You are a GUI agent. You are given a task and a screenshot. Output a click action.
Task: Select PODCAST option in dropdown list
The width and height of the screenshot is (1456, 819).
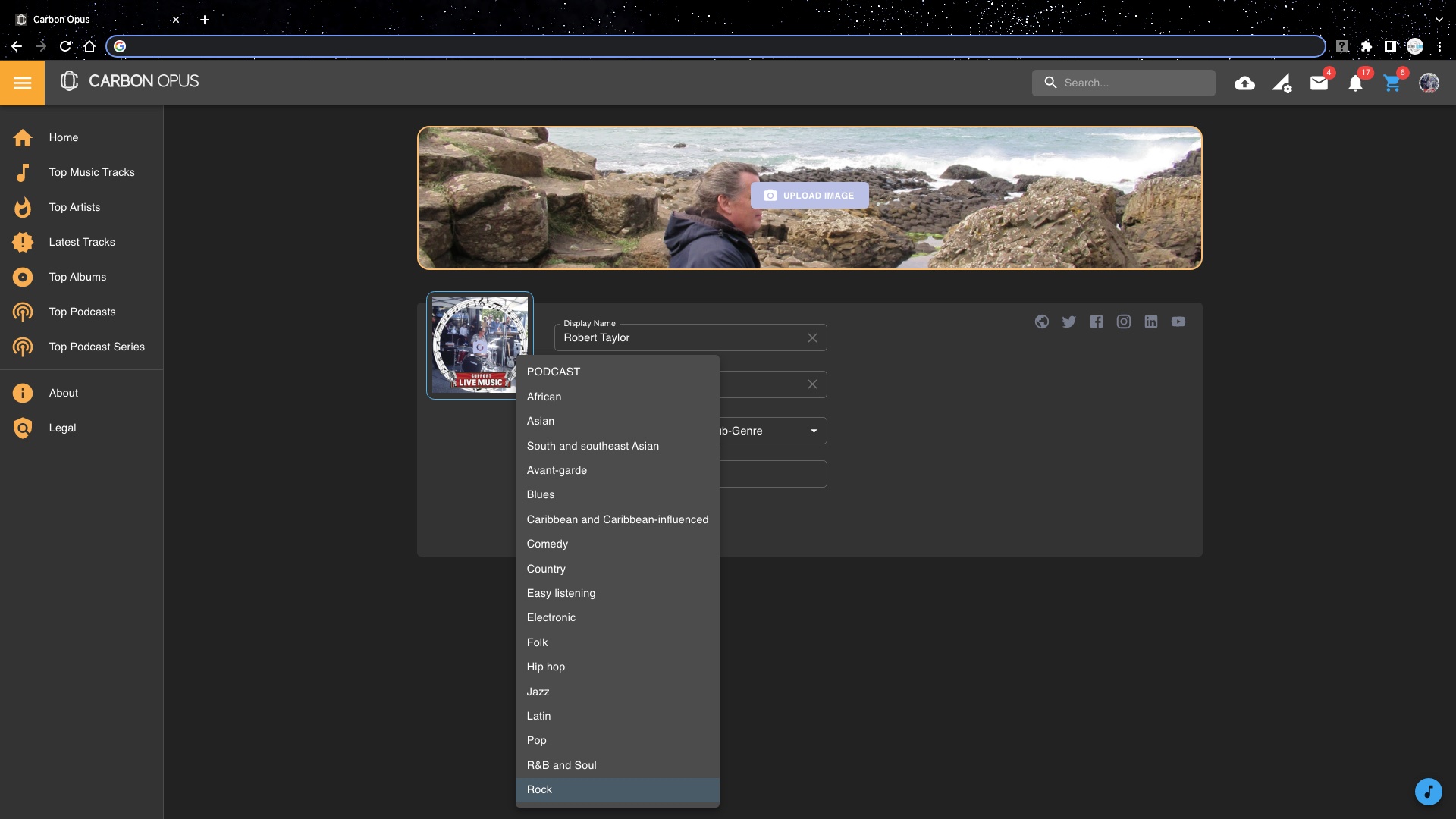pyautogui.click(x=553, y=372)
